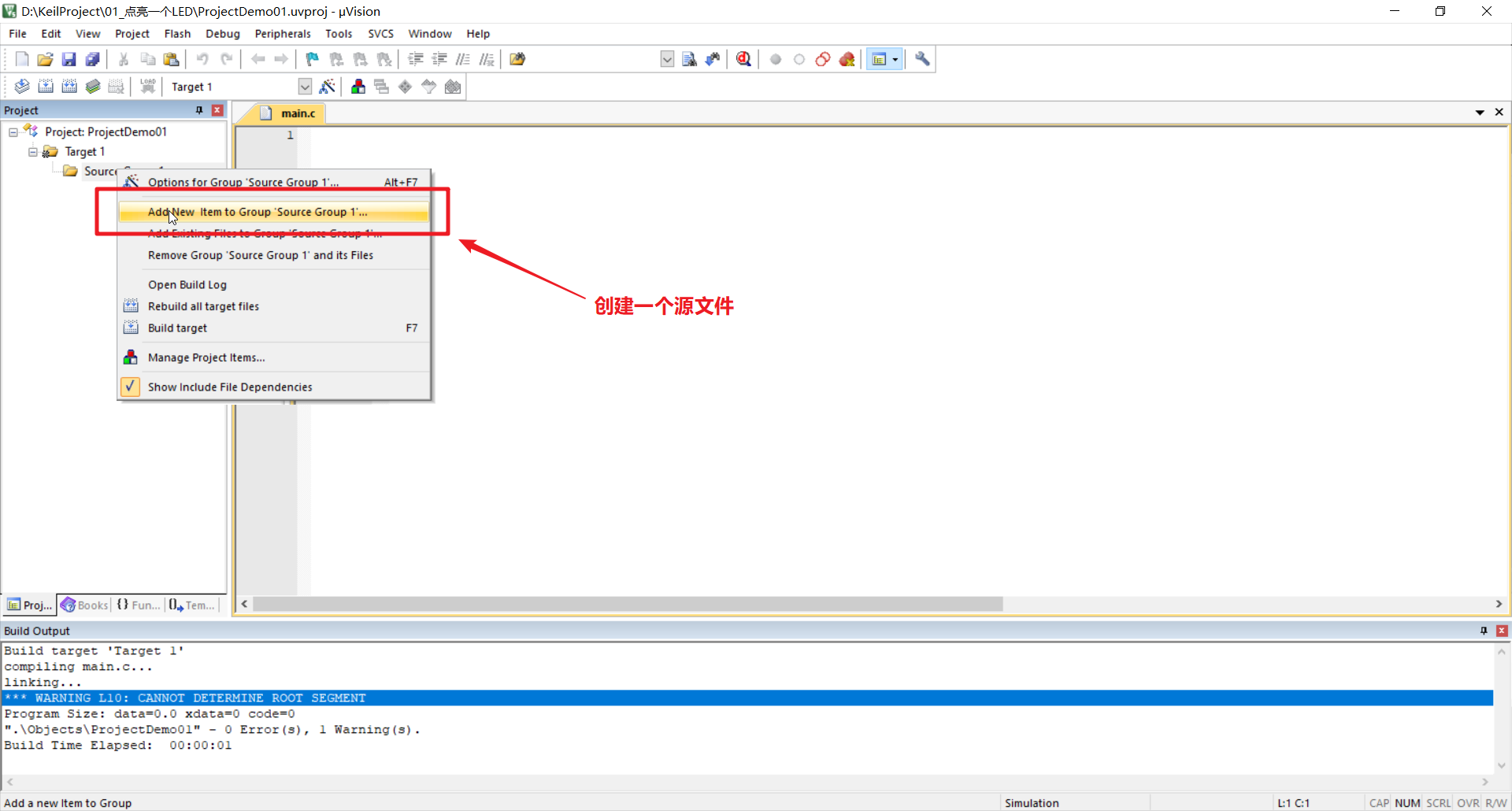
Task: Click the editor horizontal scrollbar thumb
Action: coord(628,604)
